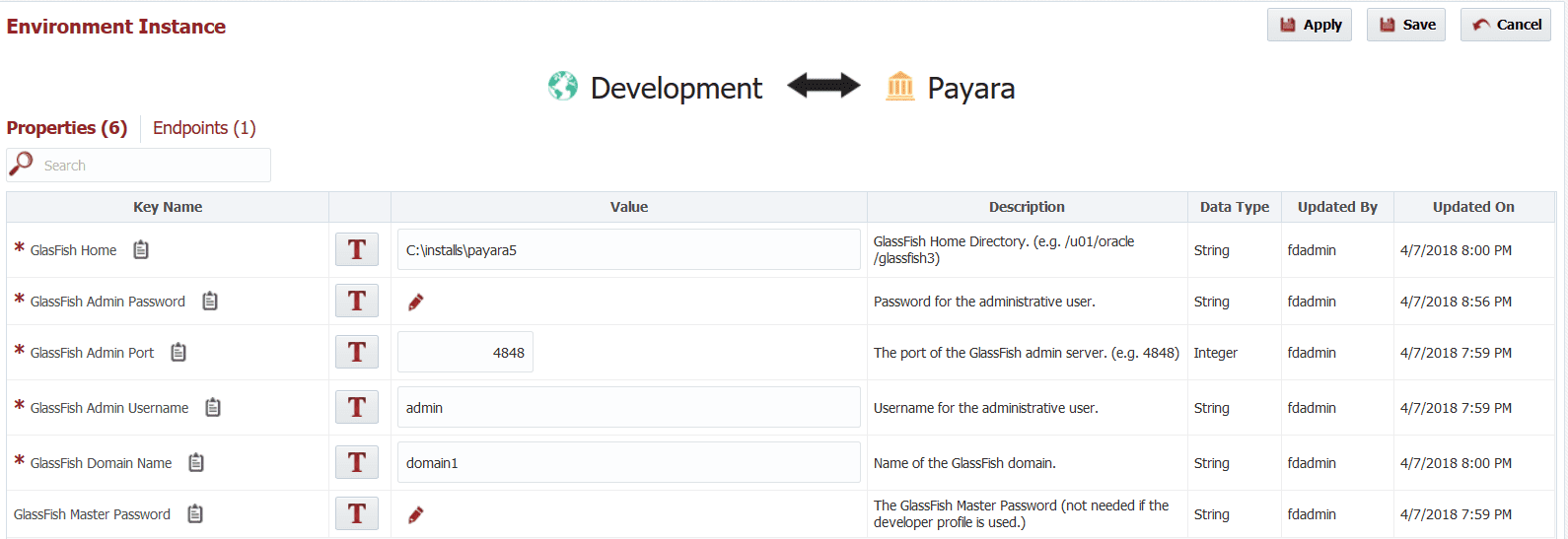Click the Data Type column header
The image size is (1568, 539).
pos(1235,207)
